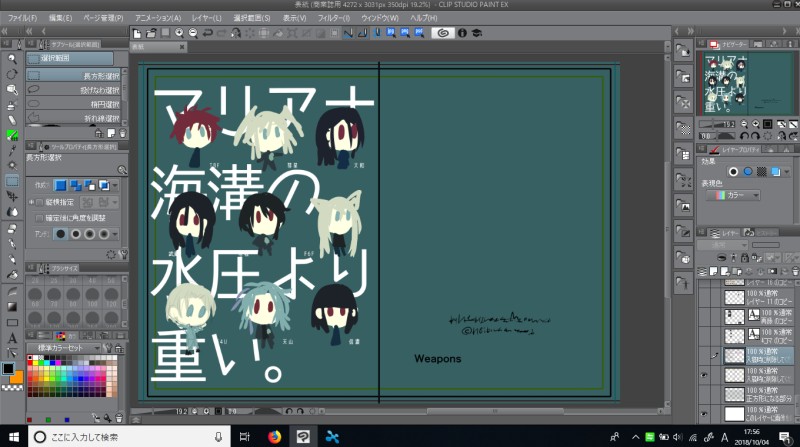Toggle border effect circle icon in Layer Property
The height and width of the screenshot is (447, 800).
(733, 172)
